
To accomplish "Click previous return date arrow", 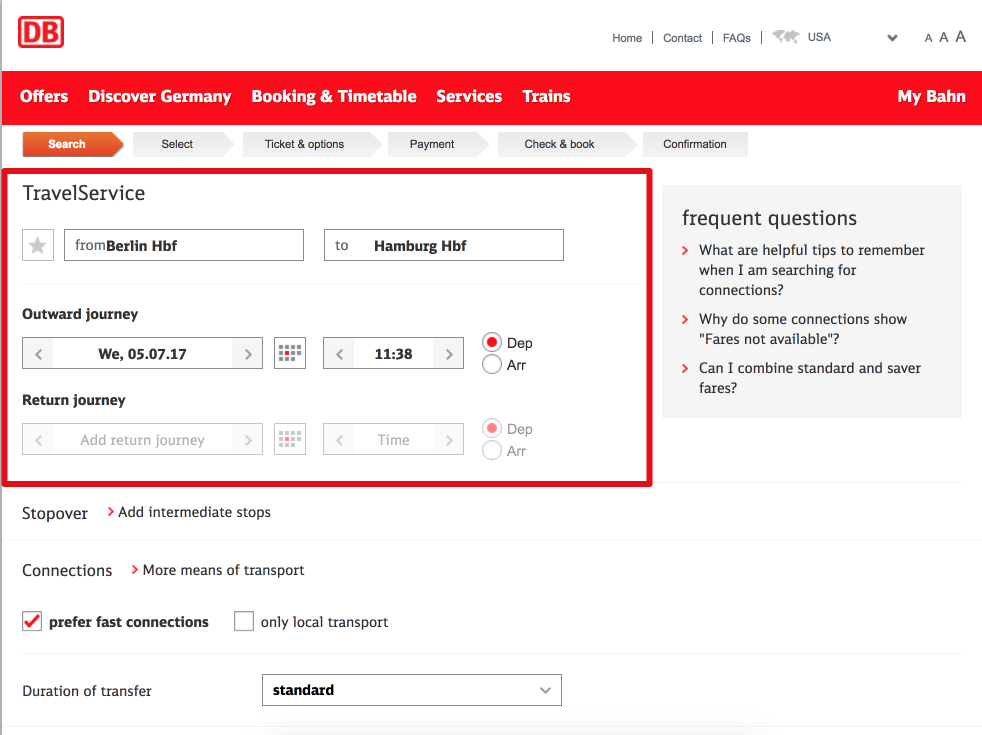I will (38, 439).
